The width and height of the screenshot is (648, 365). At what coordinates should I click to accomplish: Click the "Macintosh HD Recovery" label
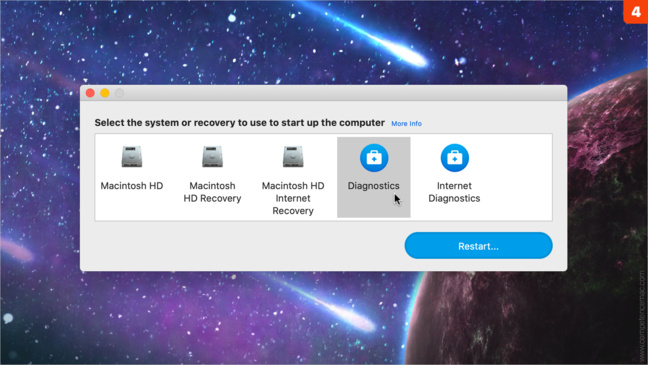(x=212, y=192)
